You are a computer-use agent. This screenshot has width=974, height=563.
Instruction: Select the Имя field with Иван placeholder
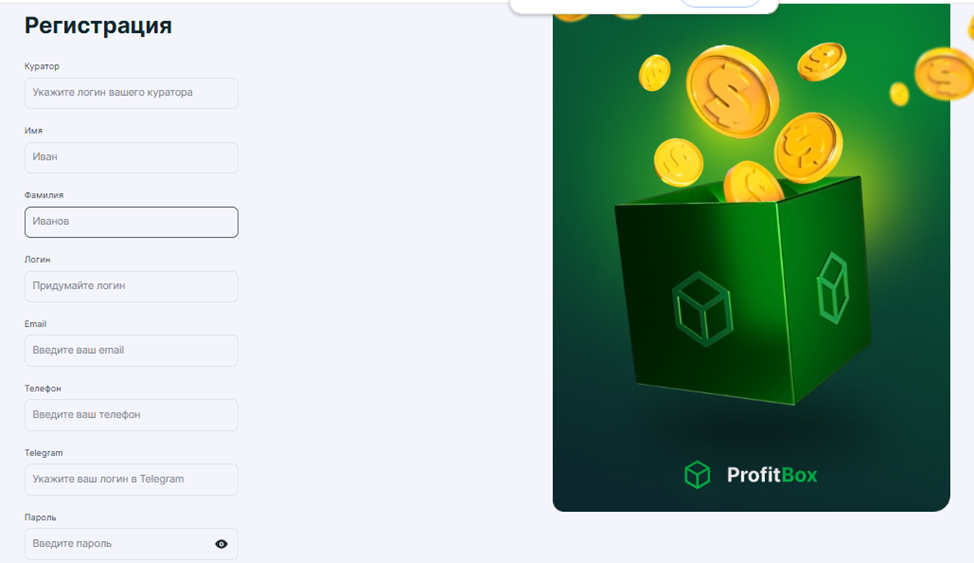131,157
